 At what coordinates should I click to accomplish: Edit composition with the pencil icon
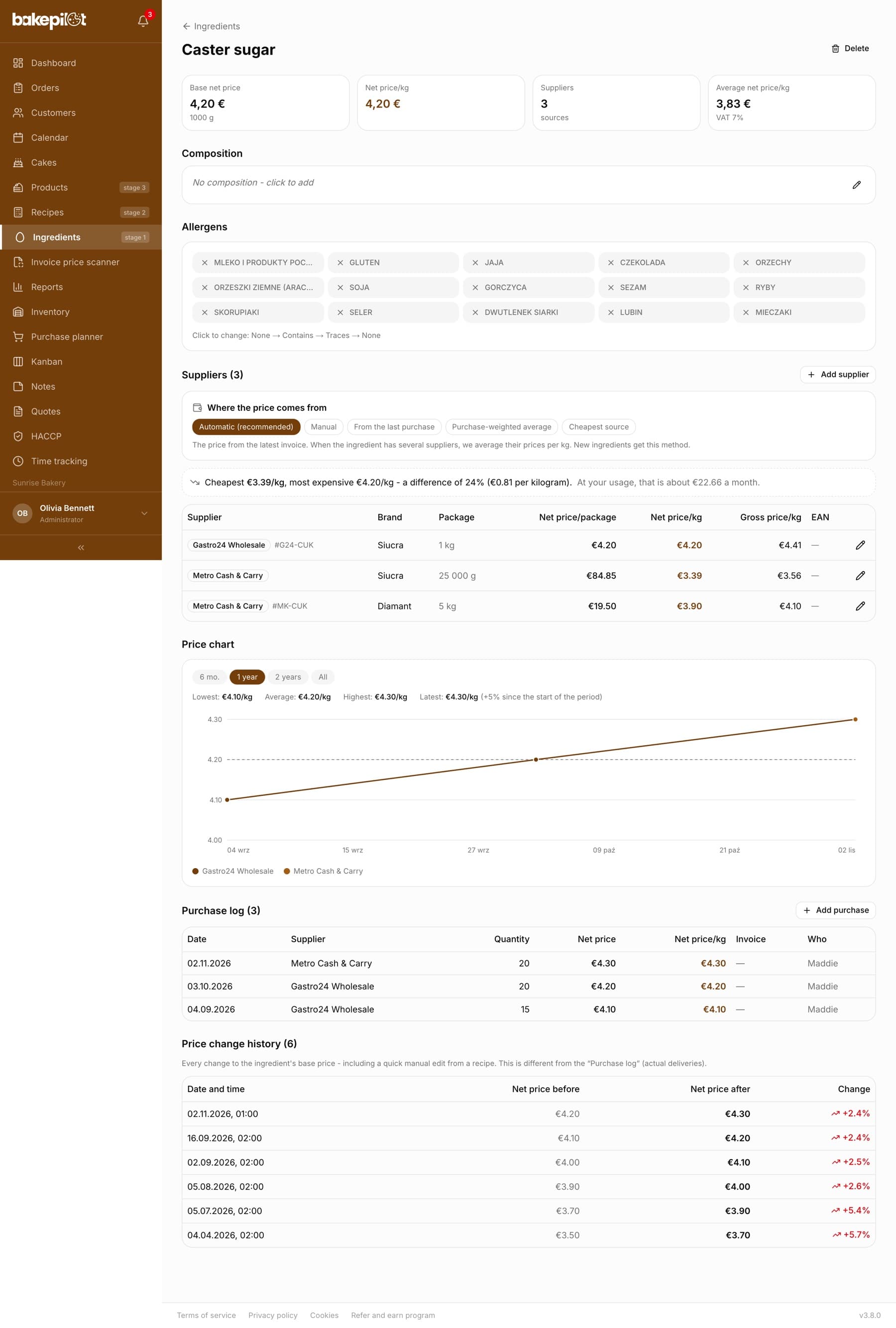pyautogui.click(x=857, y=185)
